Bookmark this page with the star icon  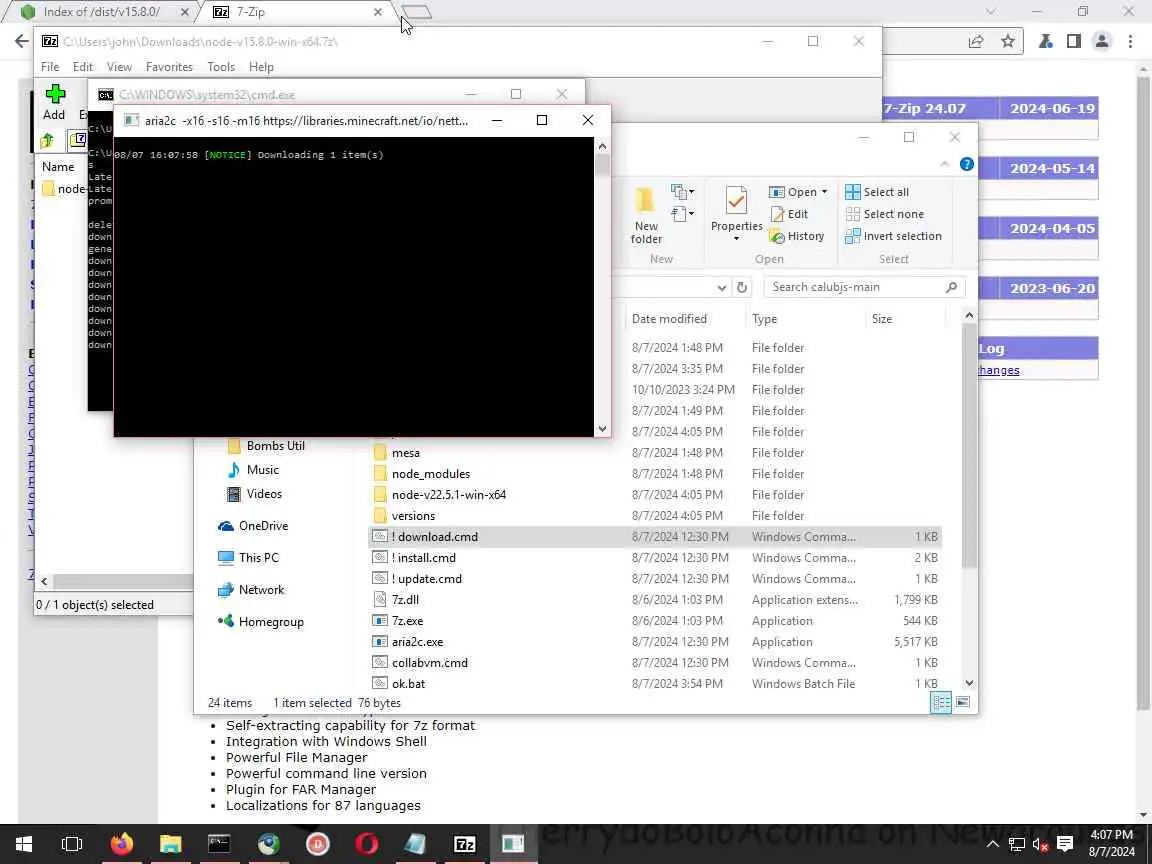pyautogui.click(x=1008, y=41)
